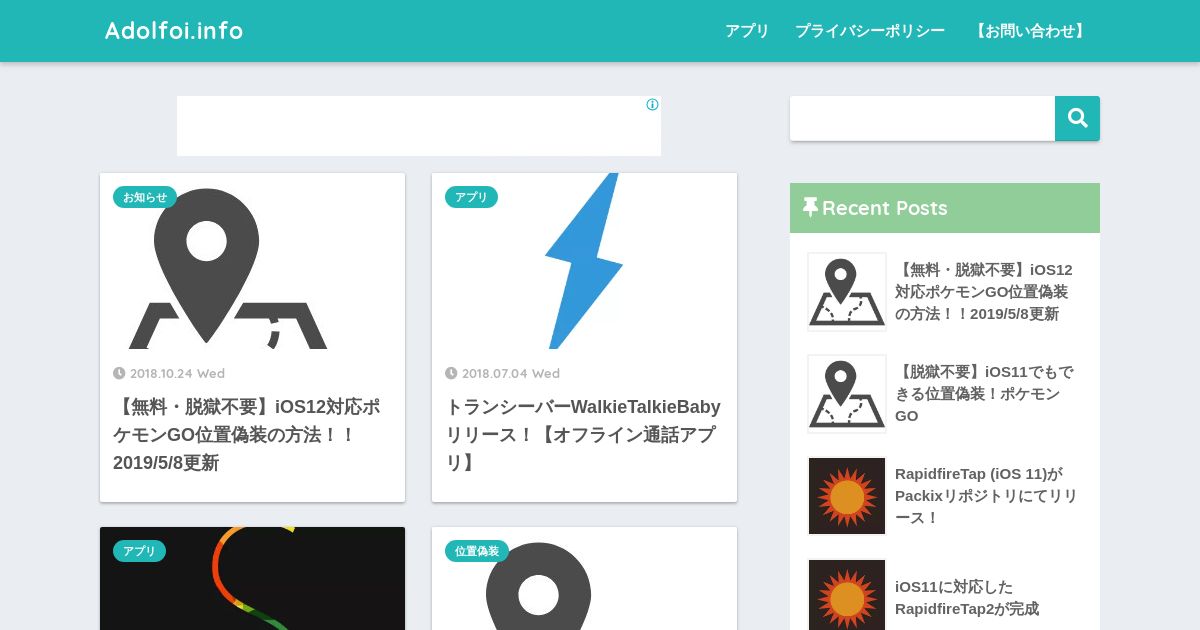Image resolution: width=1200 pixels, height=630 pixels.
Task: Click the search magnifier button
Action: 1077,118
